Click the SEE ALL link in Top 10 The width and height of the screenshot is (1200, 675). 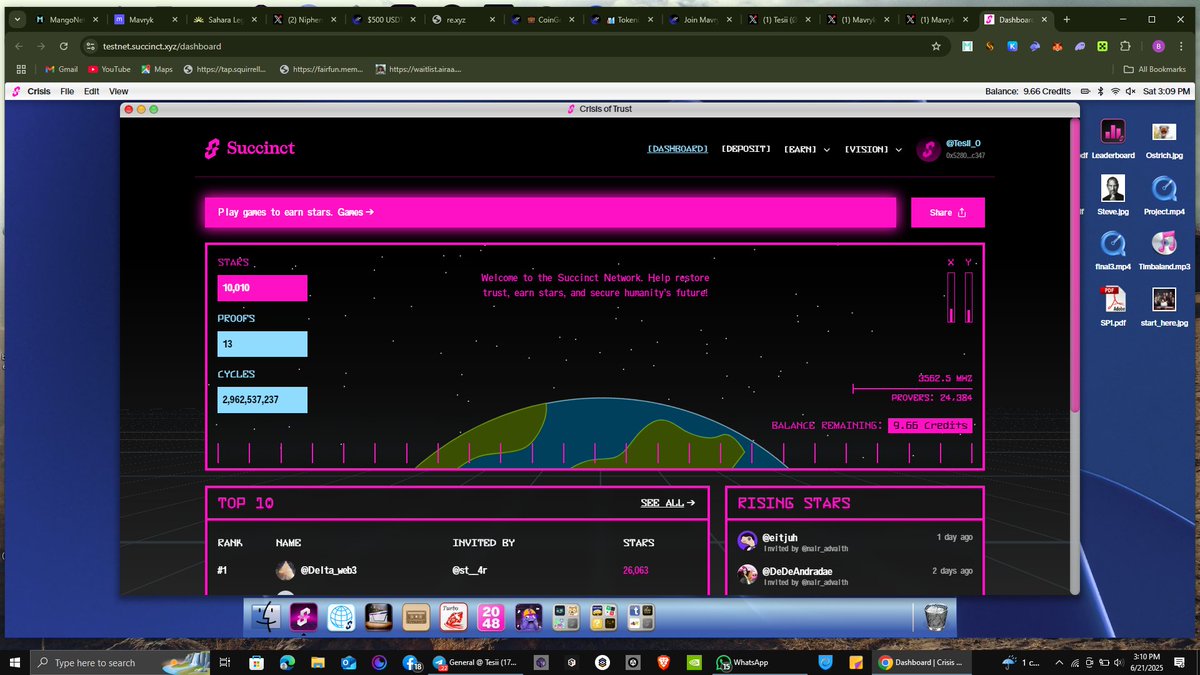pyautogui.click(x=667, y=503)
